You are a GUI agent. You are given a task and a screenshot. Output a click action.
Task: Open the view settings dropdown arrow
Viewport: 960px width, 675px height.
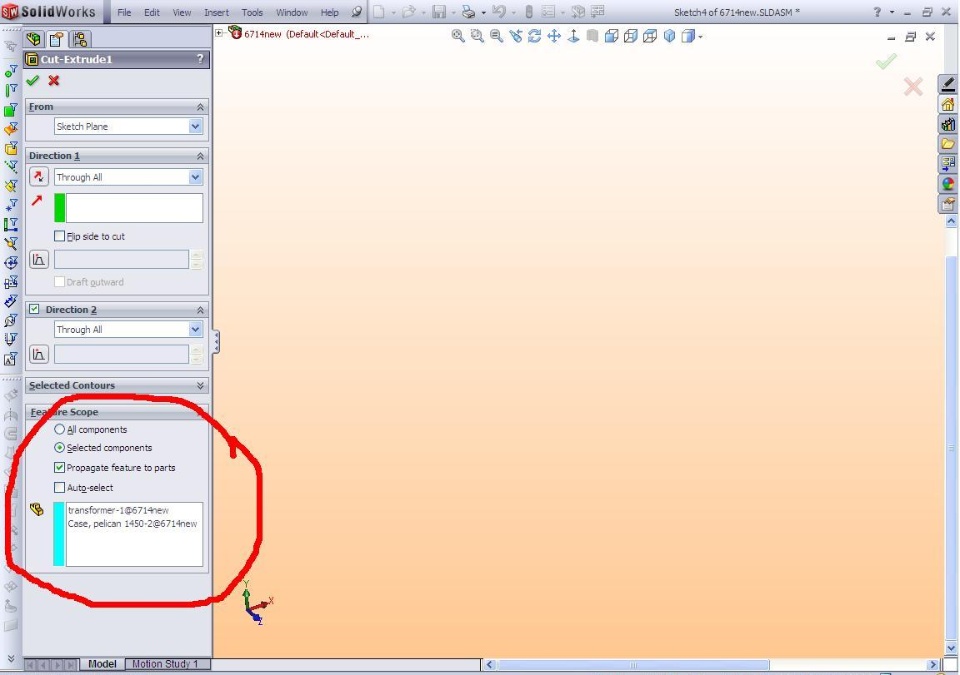click(700, 37)
